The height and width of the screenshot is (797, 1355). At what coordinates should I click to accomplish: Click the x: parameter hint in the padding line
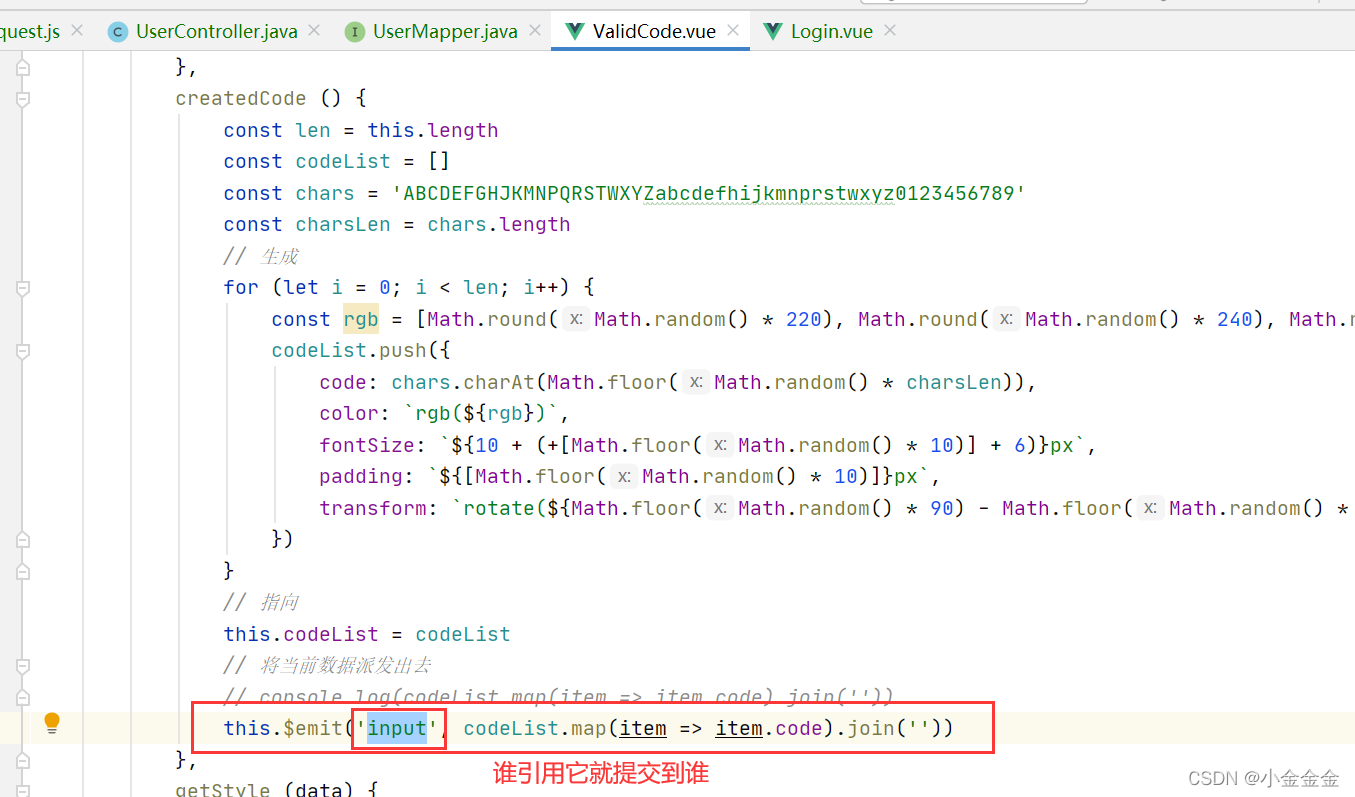(625, 477)
